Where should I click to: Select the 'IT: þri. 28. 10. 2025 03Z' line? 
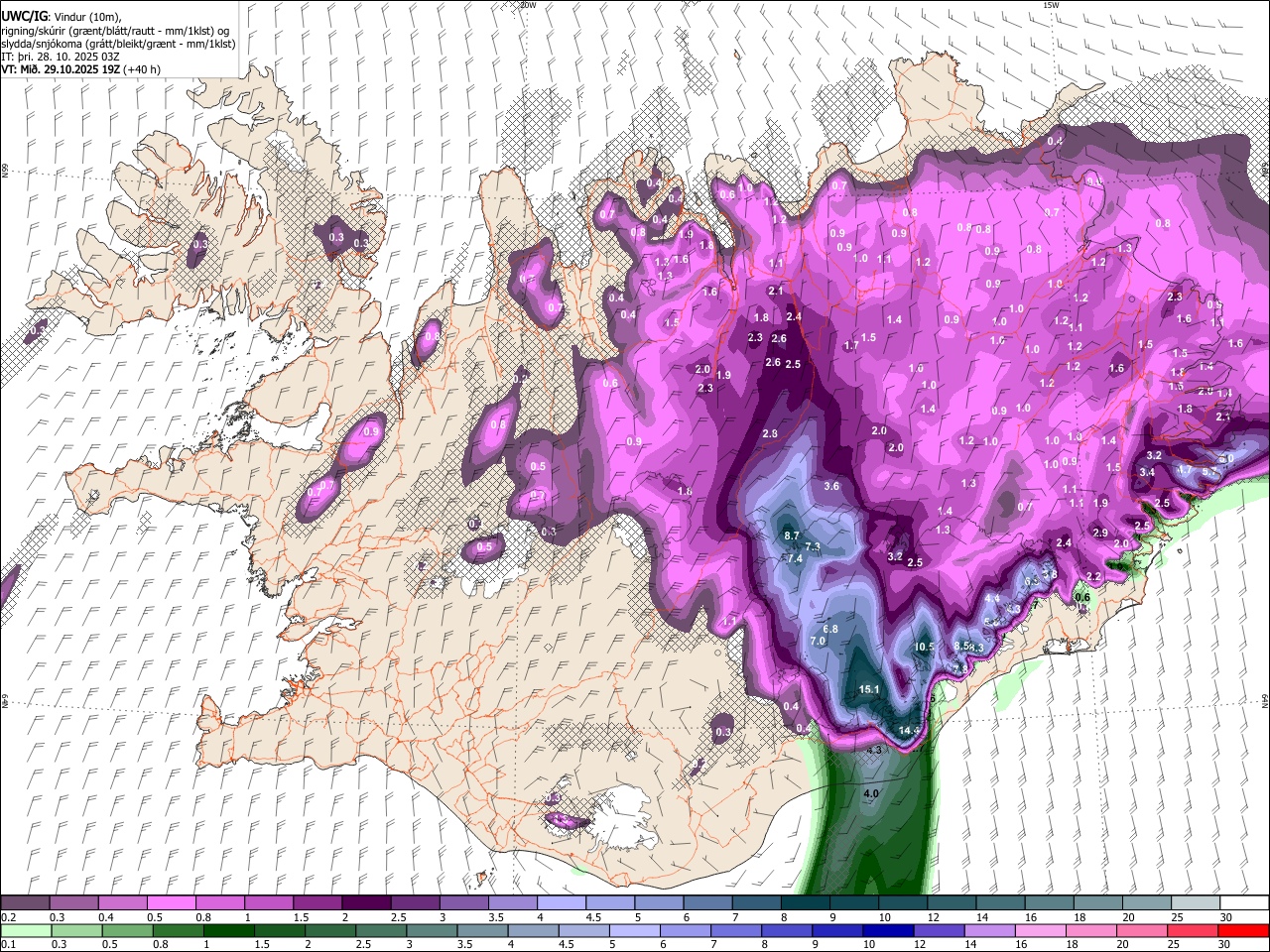pyautogui.click(x=60, y=57)
